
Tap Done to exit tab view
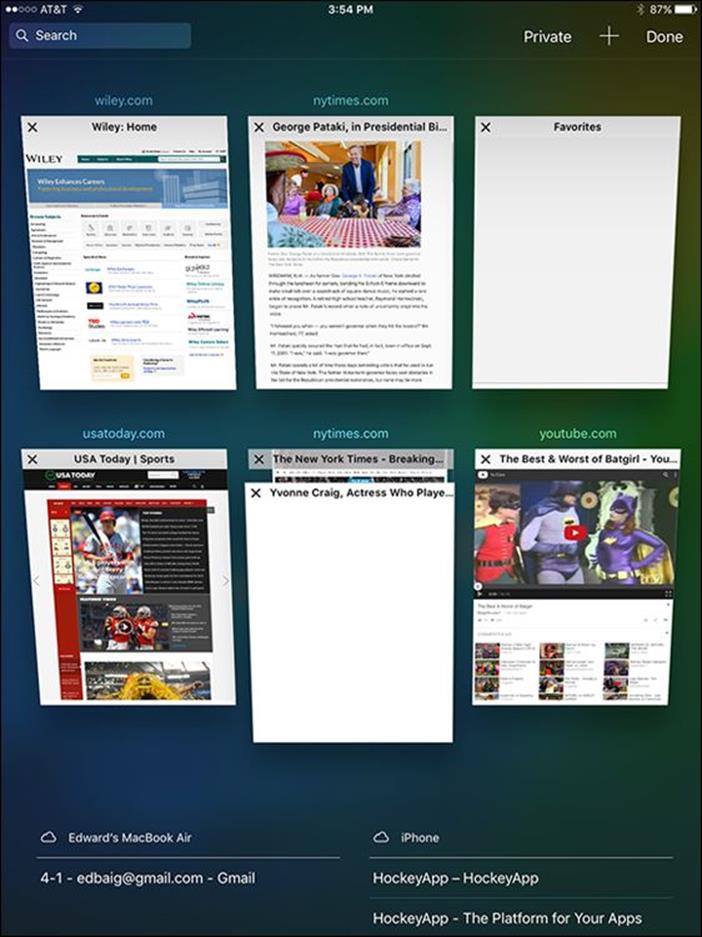[x=664, y=36]
